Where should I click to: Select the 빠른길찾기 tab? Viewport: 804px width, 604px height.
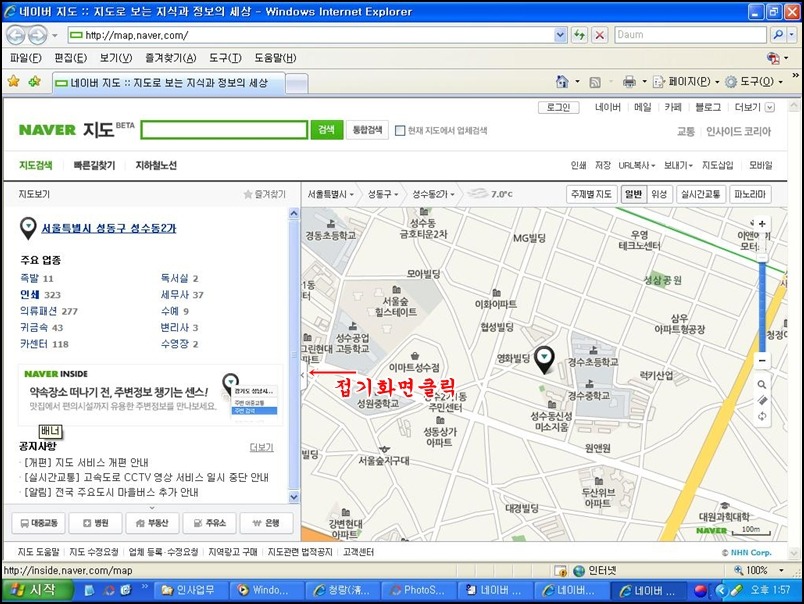click(x=94, y=165)
